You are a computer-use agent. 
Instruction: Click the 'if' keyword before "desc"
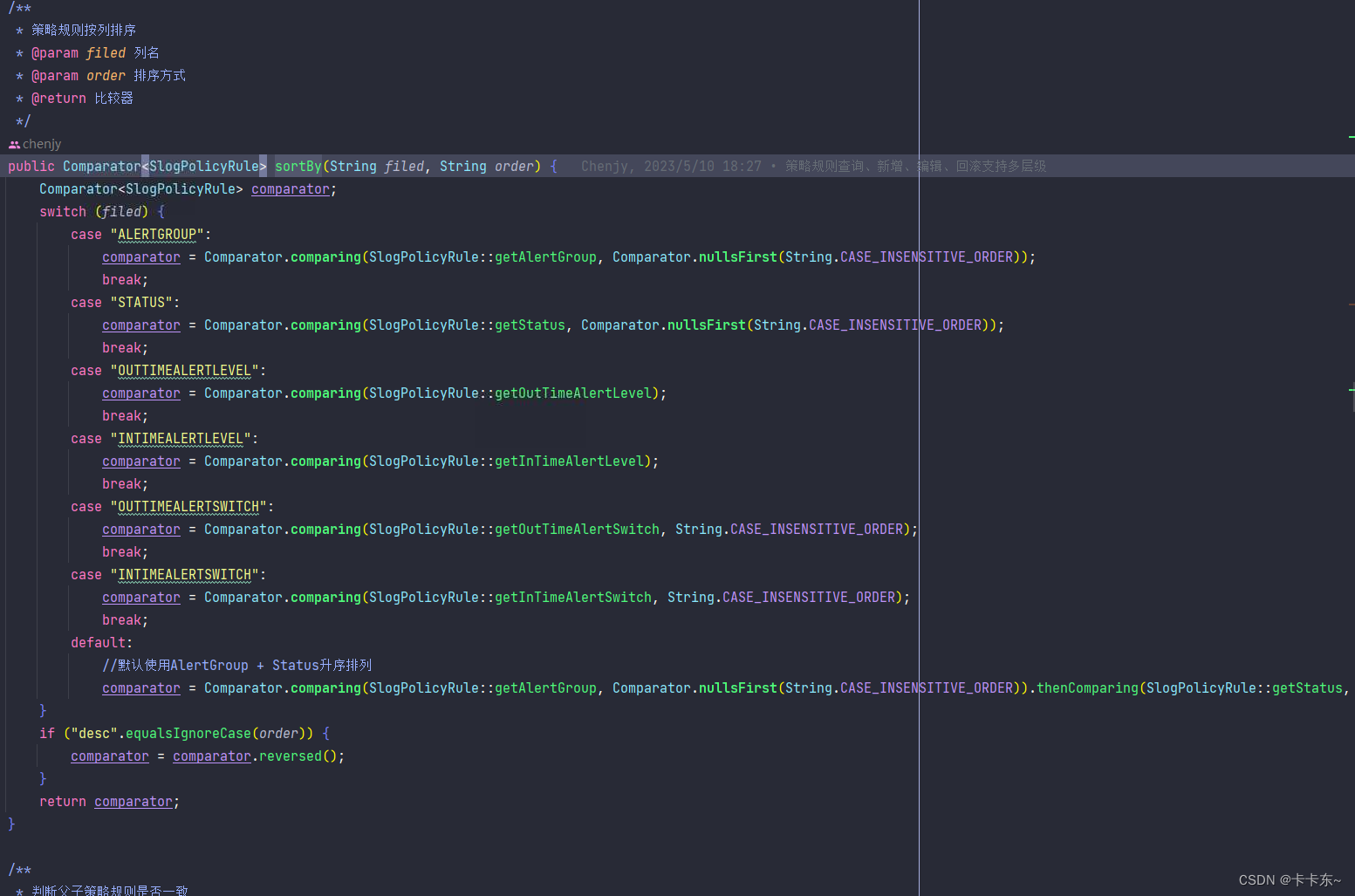(47, 733)
